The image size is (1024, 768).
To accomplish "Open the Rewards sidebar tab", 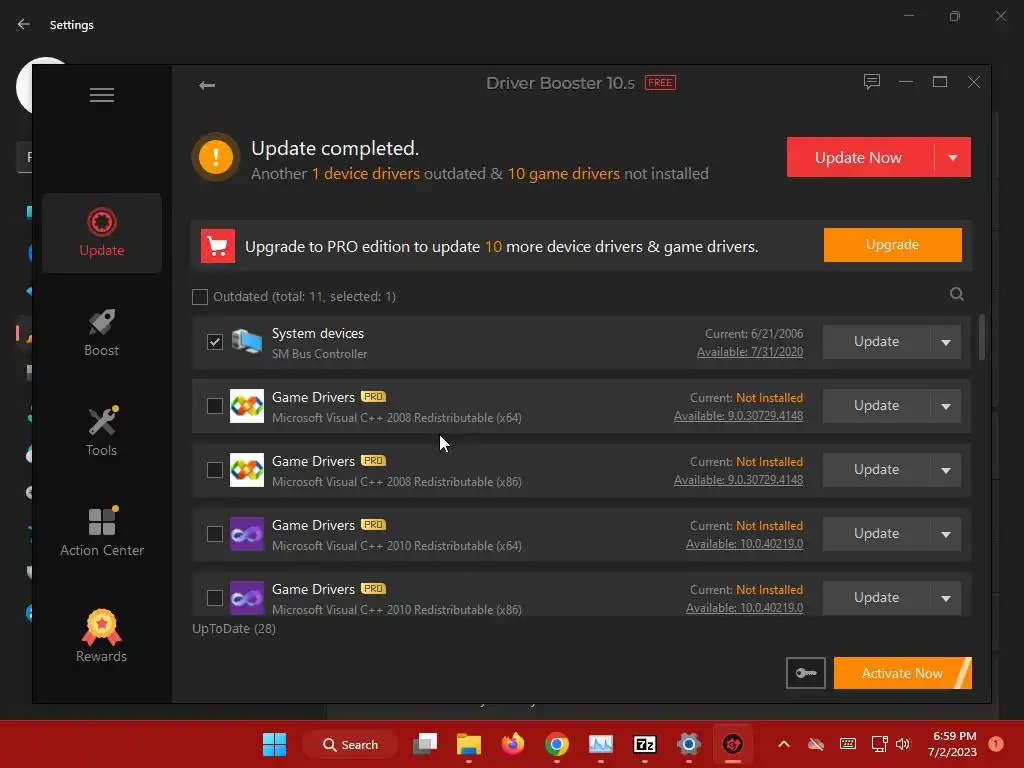I will click(102, 636).
